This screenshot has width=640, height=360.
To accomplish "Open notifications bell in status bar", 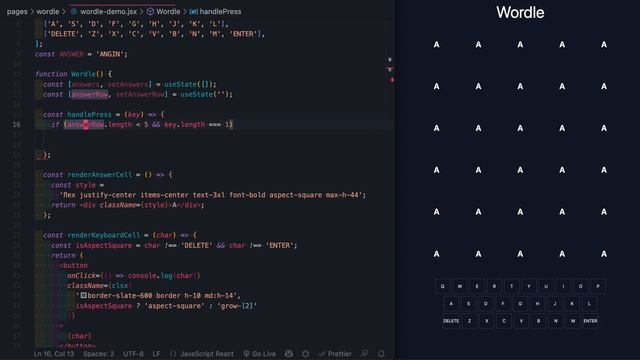I will tap(381, 353).
